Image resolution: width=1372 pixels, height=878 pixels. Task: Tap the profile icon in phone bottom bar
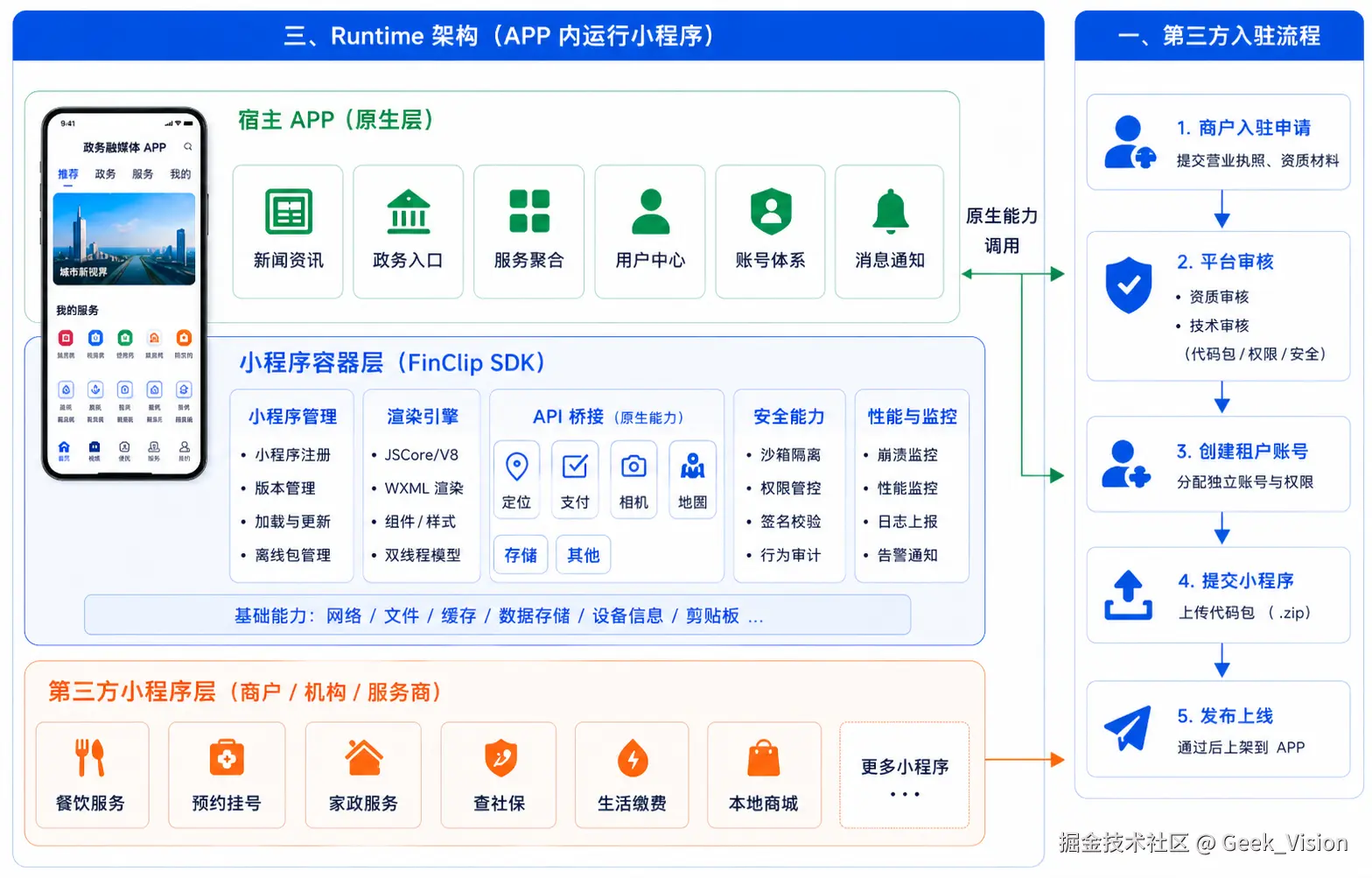point(184,448)
